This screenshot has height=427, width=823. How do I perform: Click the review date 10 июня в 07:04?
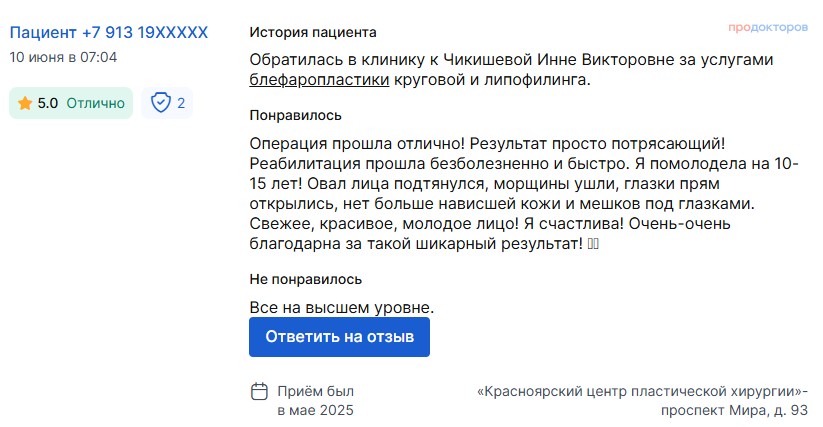coord(63,57)
